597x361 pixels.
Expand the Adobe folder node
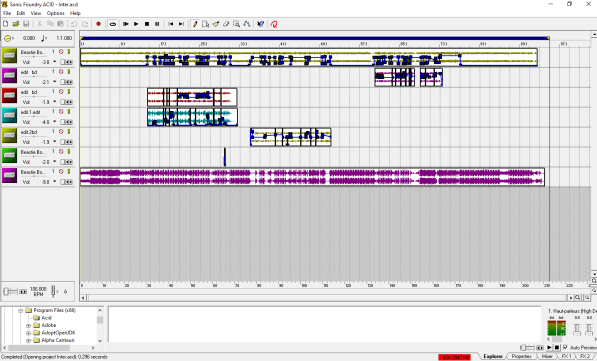(29, 326)
